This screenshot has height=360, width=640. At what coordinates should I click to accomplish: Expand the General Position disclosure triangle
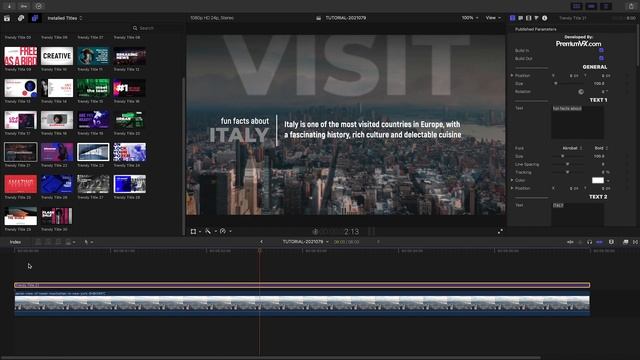point(512,76)
